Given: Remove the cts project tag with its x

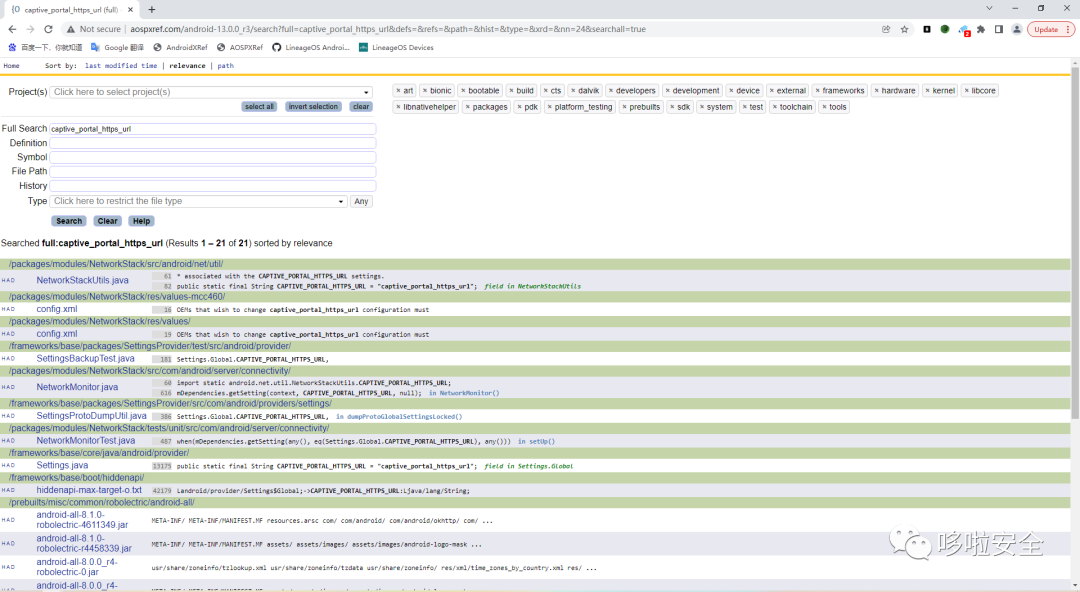Looking at the screenshot, I should [x=546, y=91].
